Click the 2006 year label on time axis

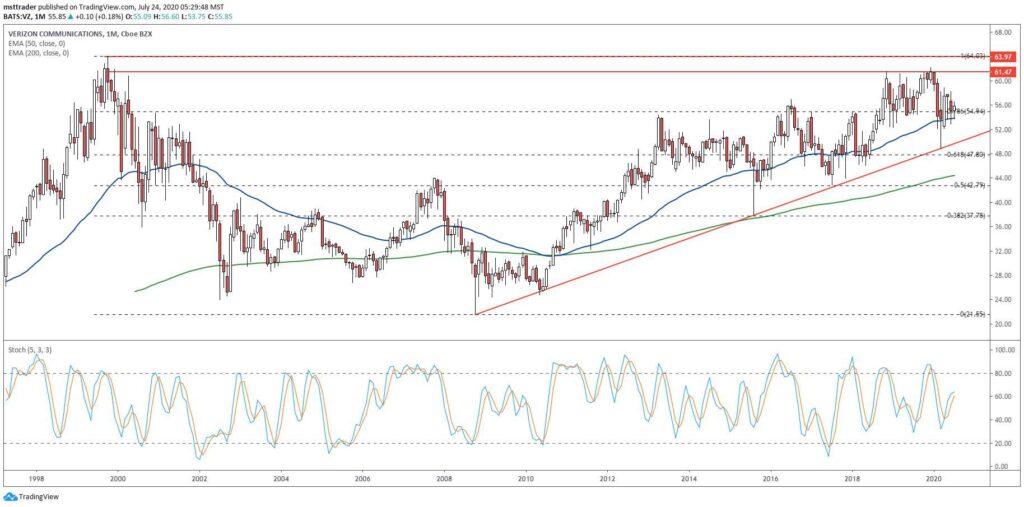[x=363, y=478]
